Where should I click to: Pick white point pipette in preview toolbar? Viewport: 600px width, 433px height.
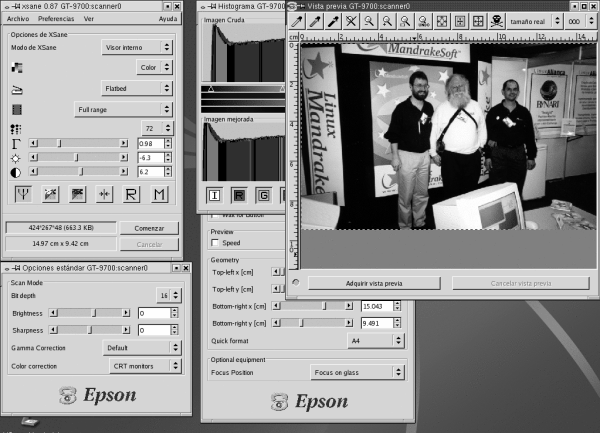click(x=297, y=21)
